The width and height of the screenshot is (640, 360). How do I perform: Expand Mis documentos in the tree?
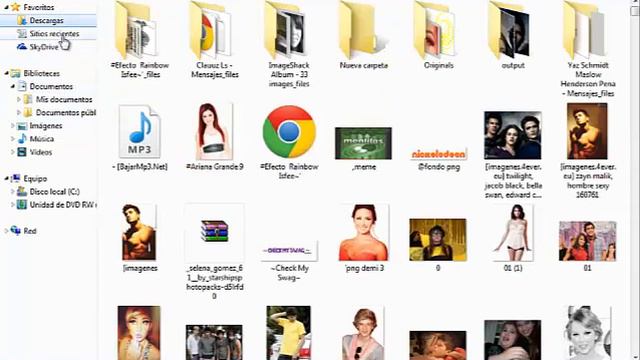(19, 100)
